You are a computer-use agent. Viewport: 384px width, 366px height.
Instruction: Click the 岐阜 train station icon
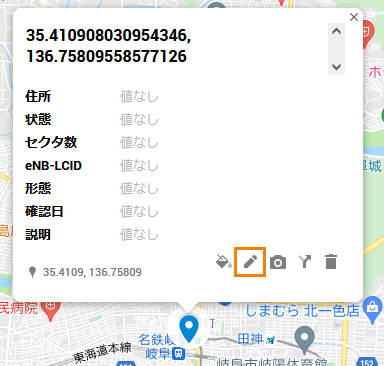pyautogui.click(x=179, y=353)
